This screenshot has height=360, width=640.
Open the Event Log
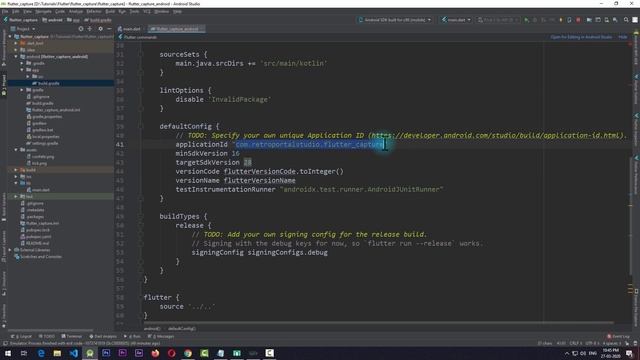click(x=618, y=336)
